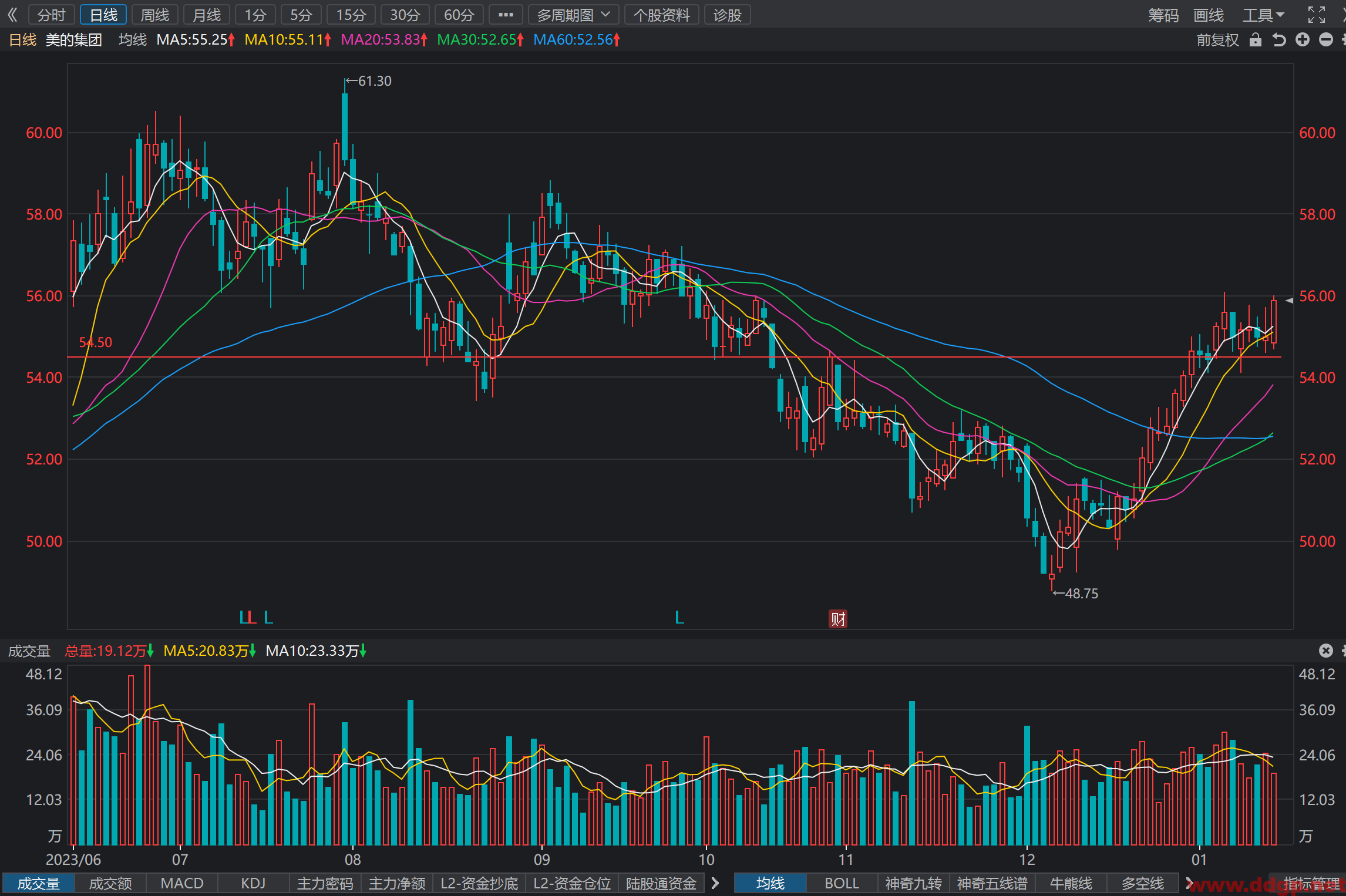1346x896 pixels.
Task: Toggle the price adjustment lock icon
Action: [1255, 40]
